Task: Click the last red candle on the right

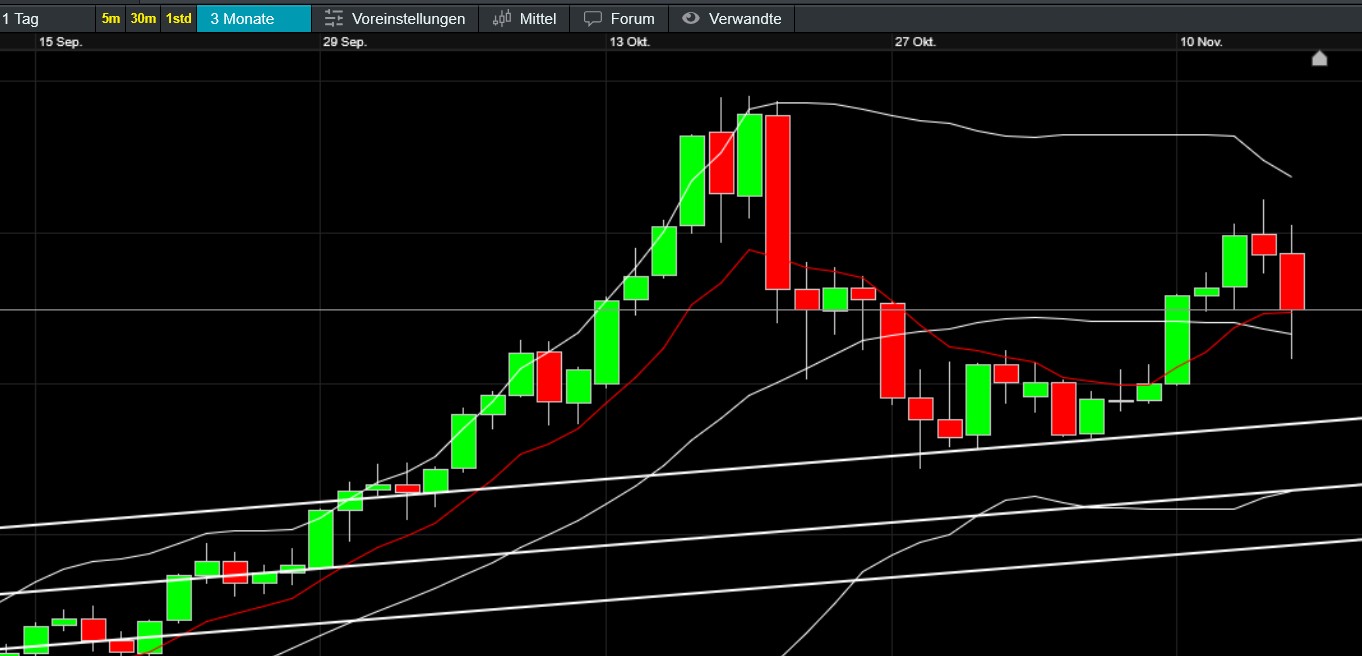Action: click(1292, 281)
